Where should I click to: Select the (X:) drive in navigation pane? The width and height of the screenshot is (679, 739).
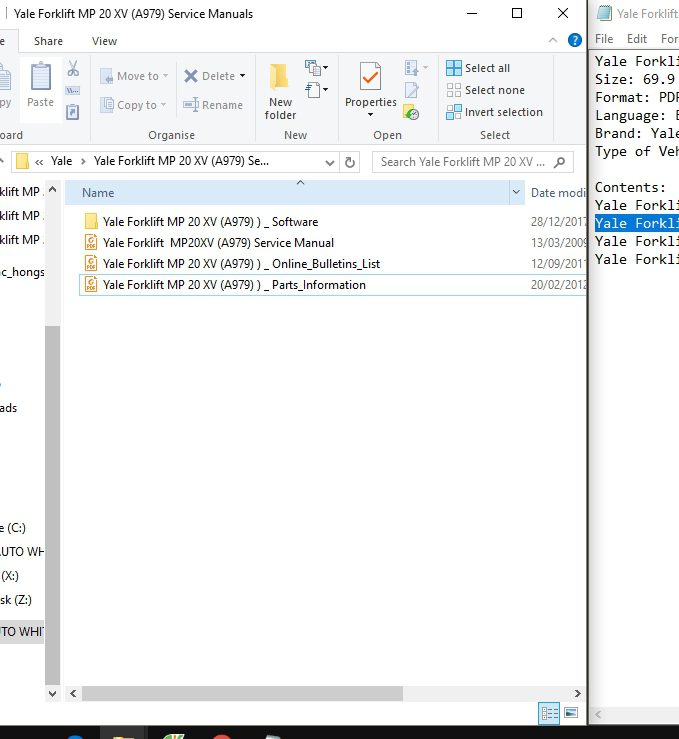10,575
